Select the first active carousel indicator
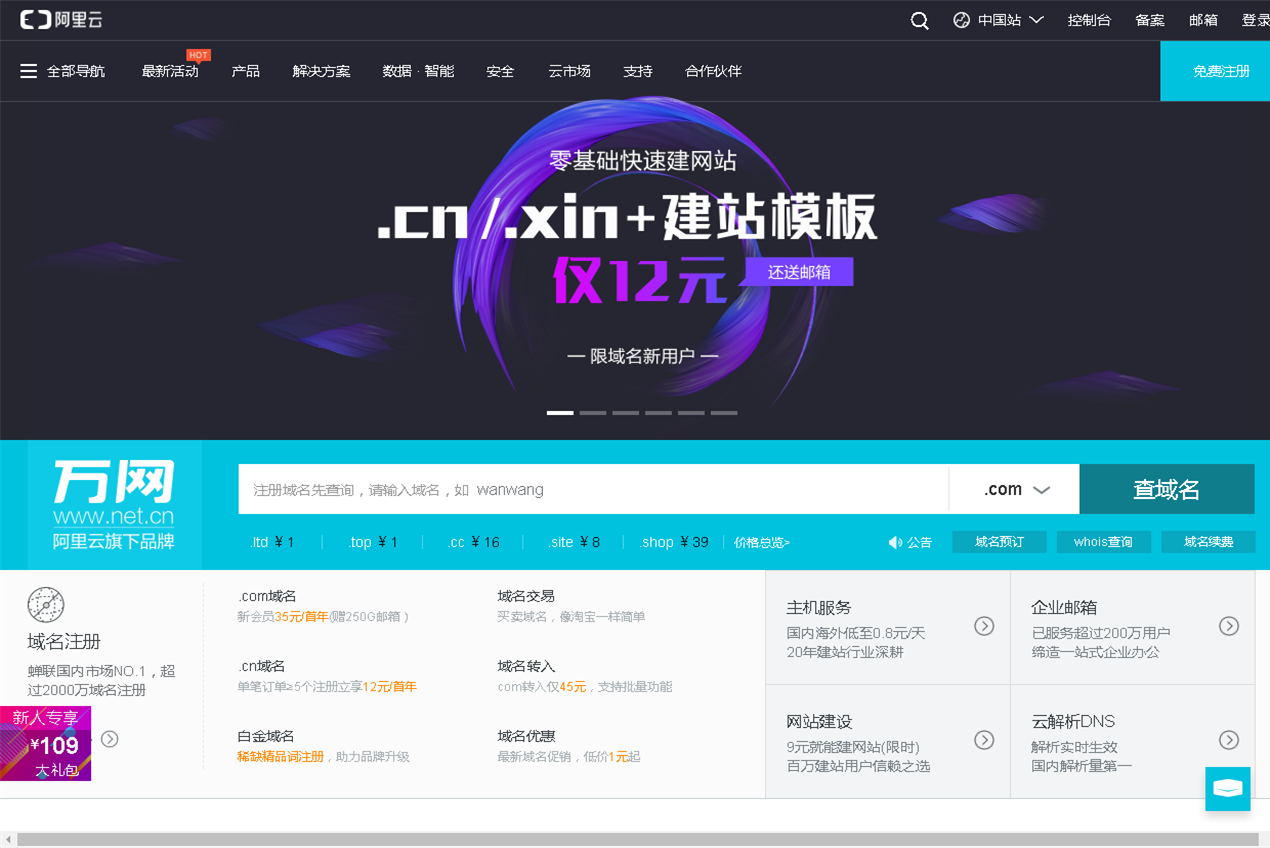 point(560,412)
